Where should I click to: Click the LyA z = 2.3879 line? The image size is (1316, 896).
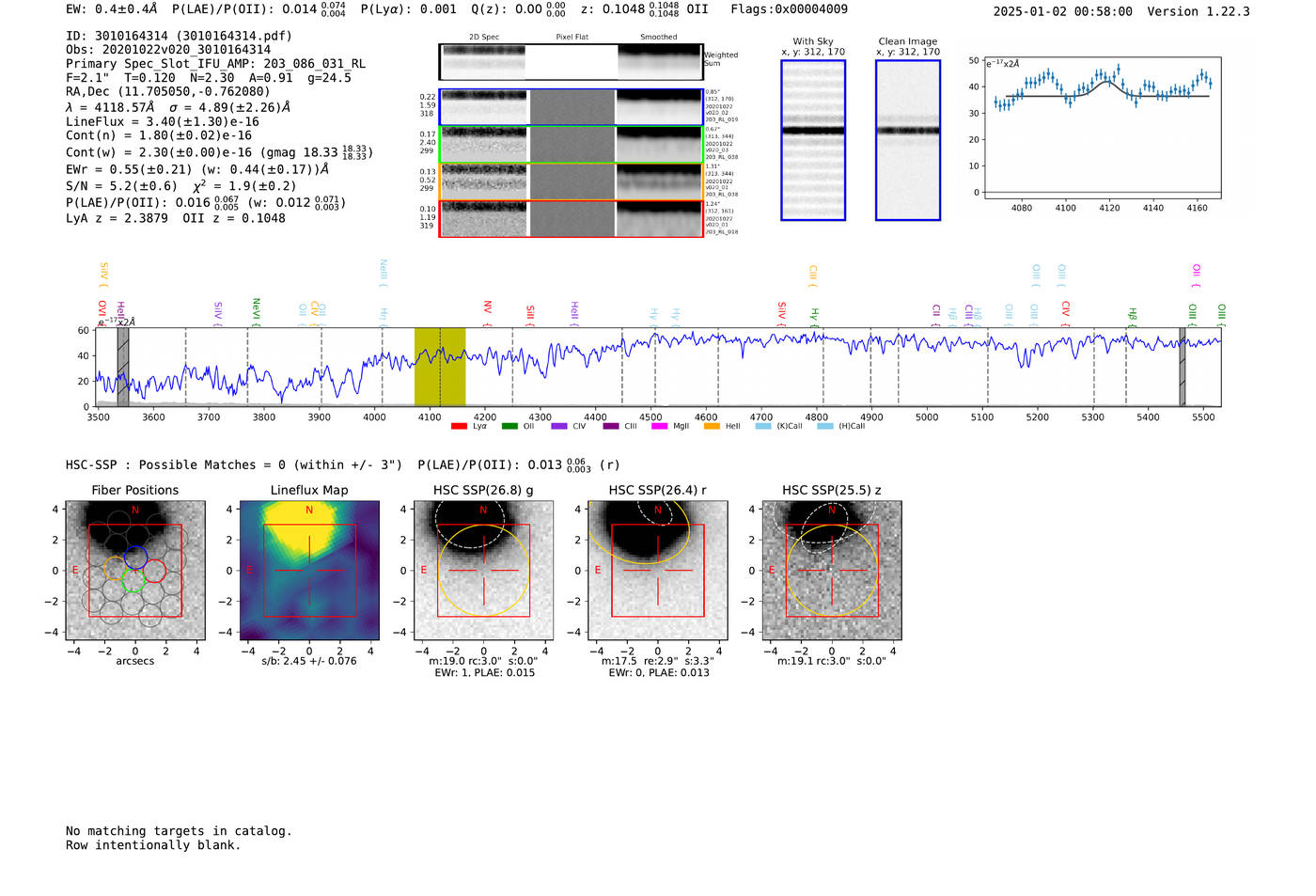pos(176,218)
